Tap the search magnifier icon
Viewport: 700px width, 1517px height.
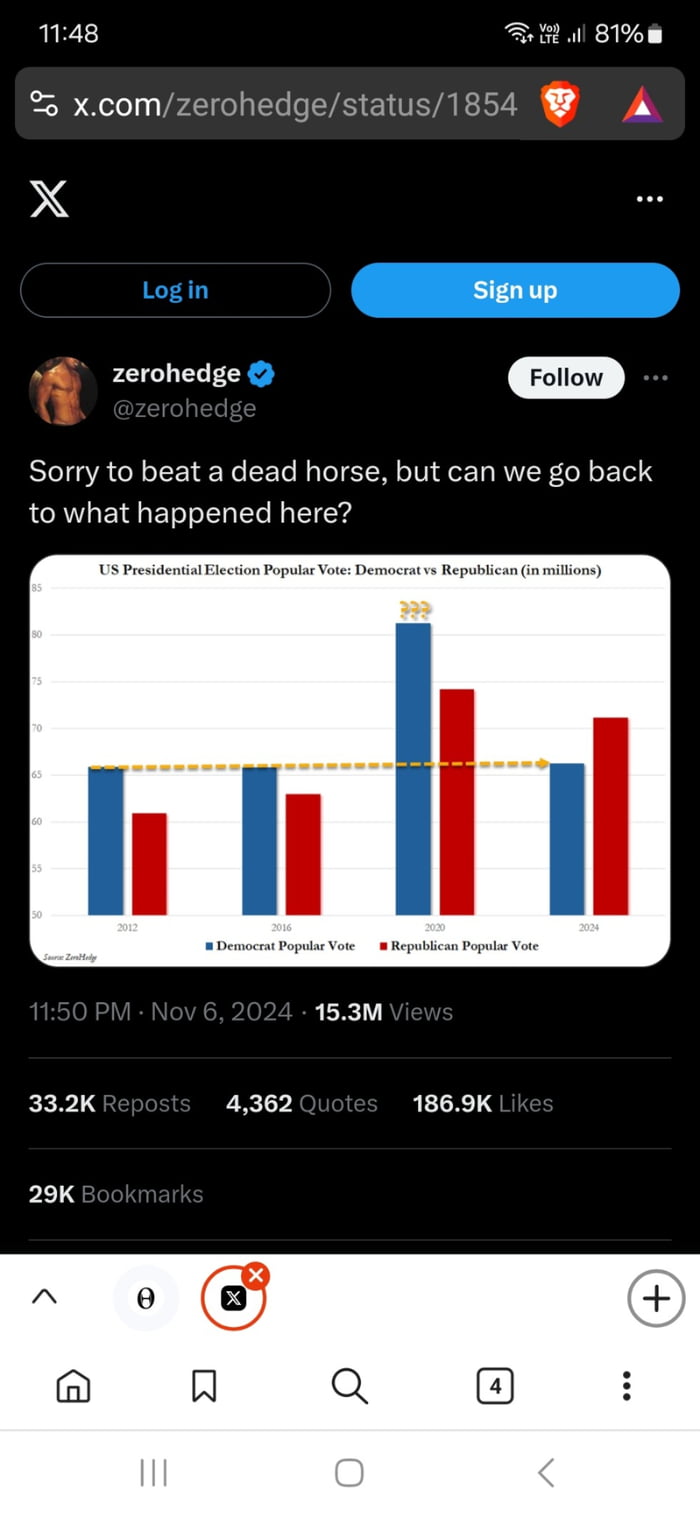tap(349, 1386)
